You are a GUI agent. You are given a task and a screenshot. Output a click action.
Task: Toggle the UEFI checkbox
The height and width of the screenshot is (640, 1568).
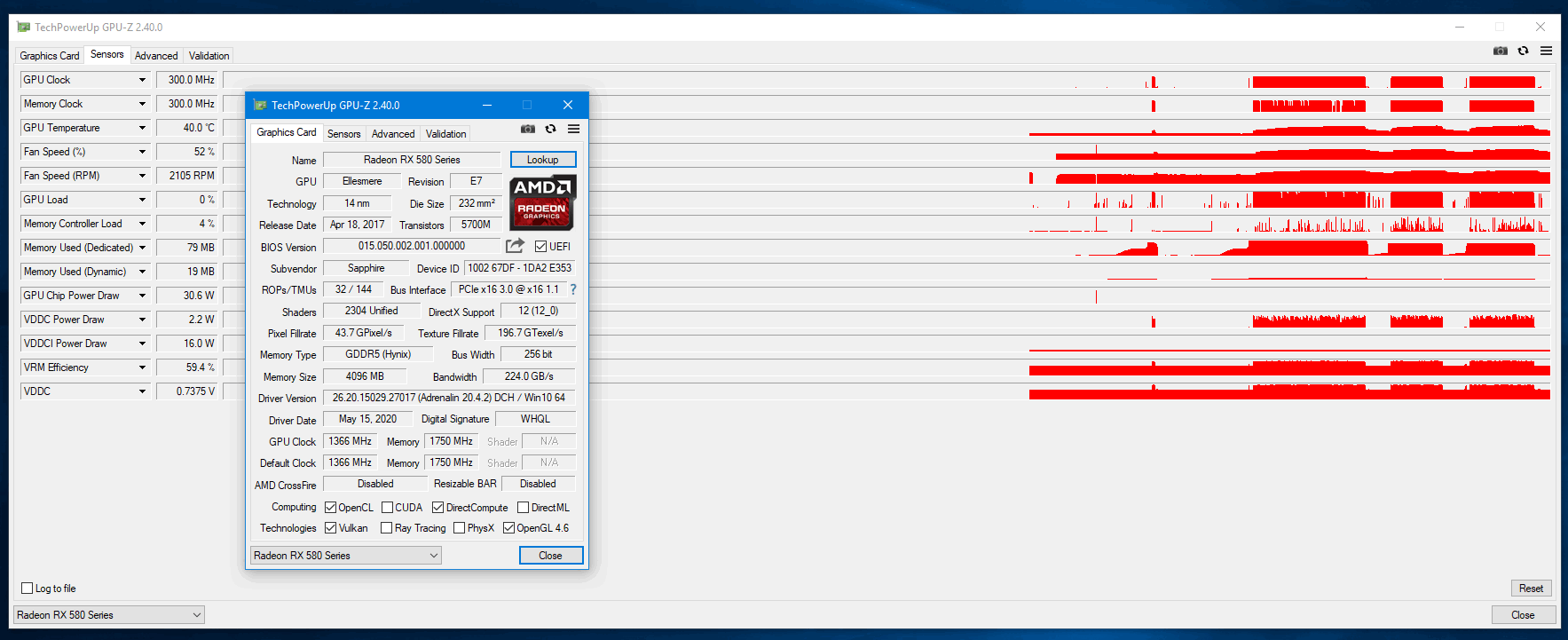pos(540,247)
